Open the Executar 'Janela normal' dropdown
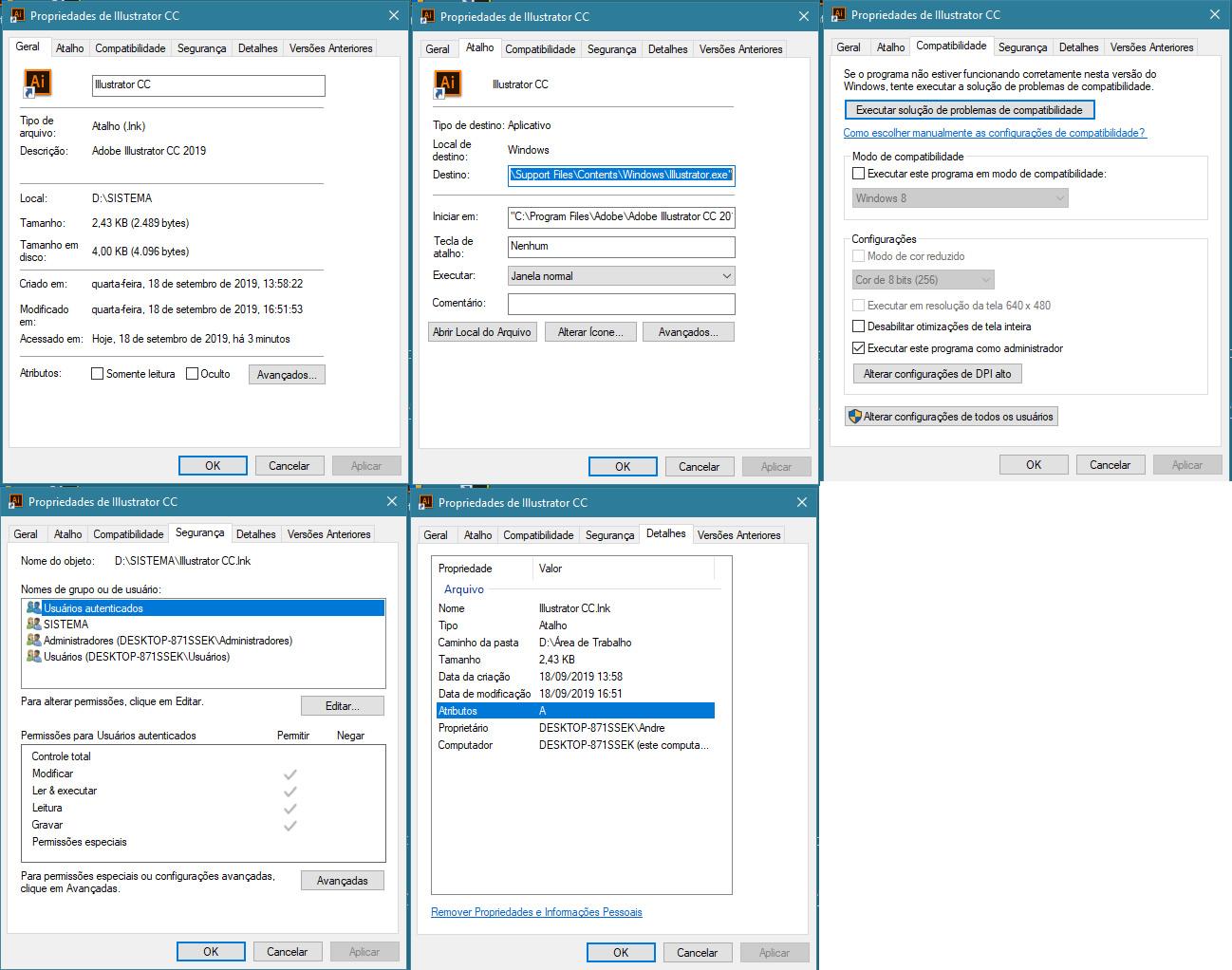The height and width of the screenshot is (970, 1232). [622, 276]
